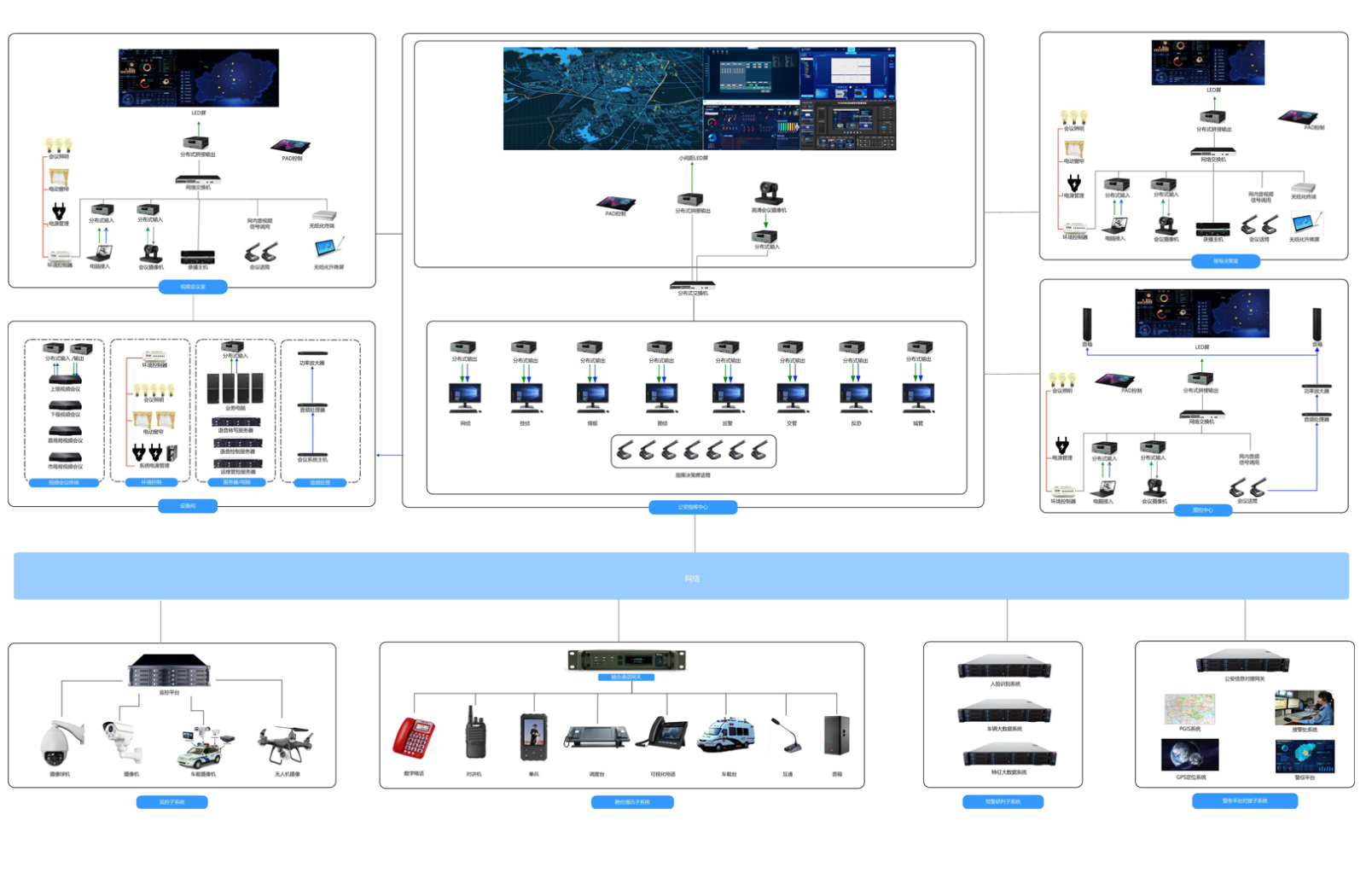Select the 设备间 blue label
The height and width of the screenshot is (873, 1372).
(188, 506)
